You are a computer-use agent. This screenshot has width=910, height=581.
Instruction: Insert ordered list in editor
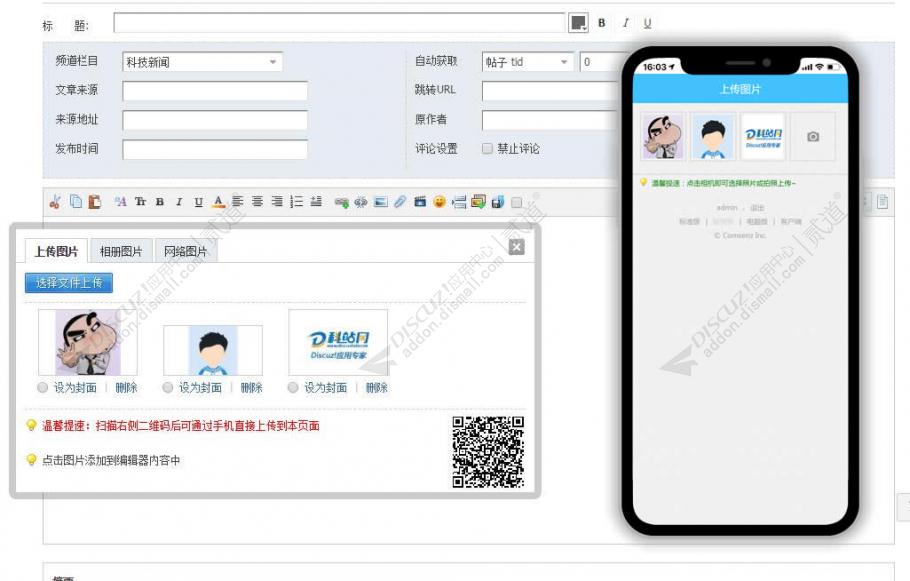point(297,201)
